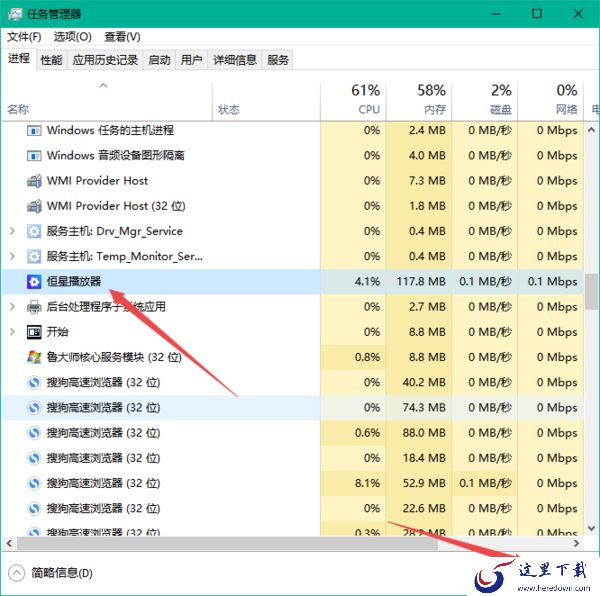Click the Task Manager title bar icon
This screenshot has width=600, height=596.
tap(15, 14)
